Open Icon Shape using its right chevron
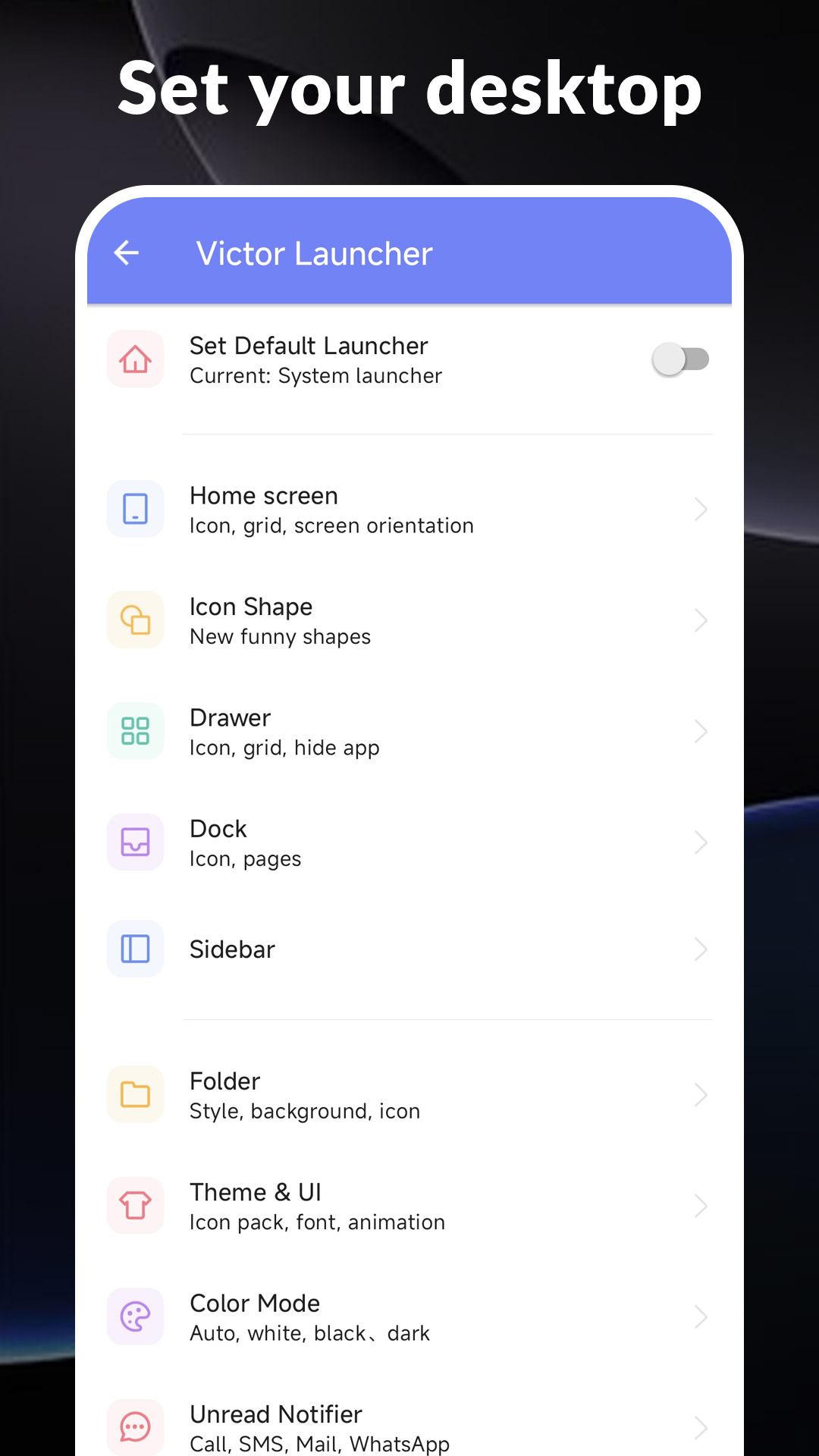Viewport: 819px width, 1456px height. tap(700, 620)
